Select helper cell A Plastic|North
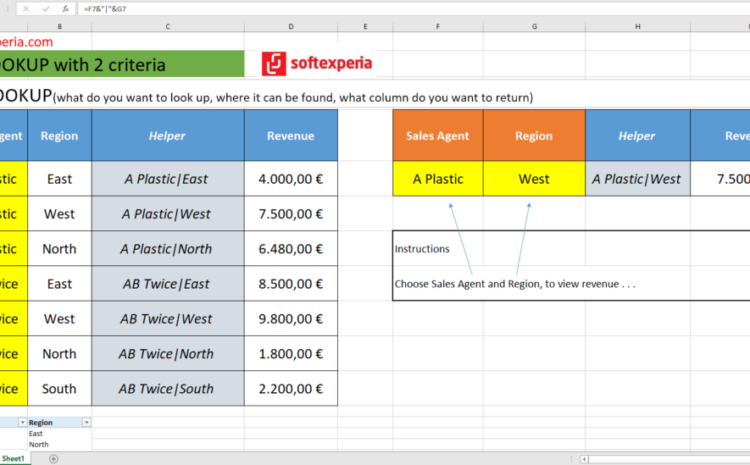 coord(167,249)
